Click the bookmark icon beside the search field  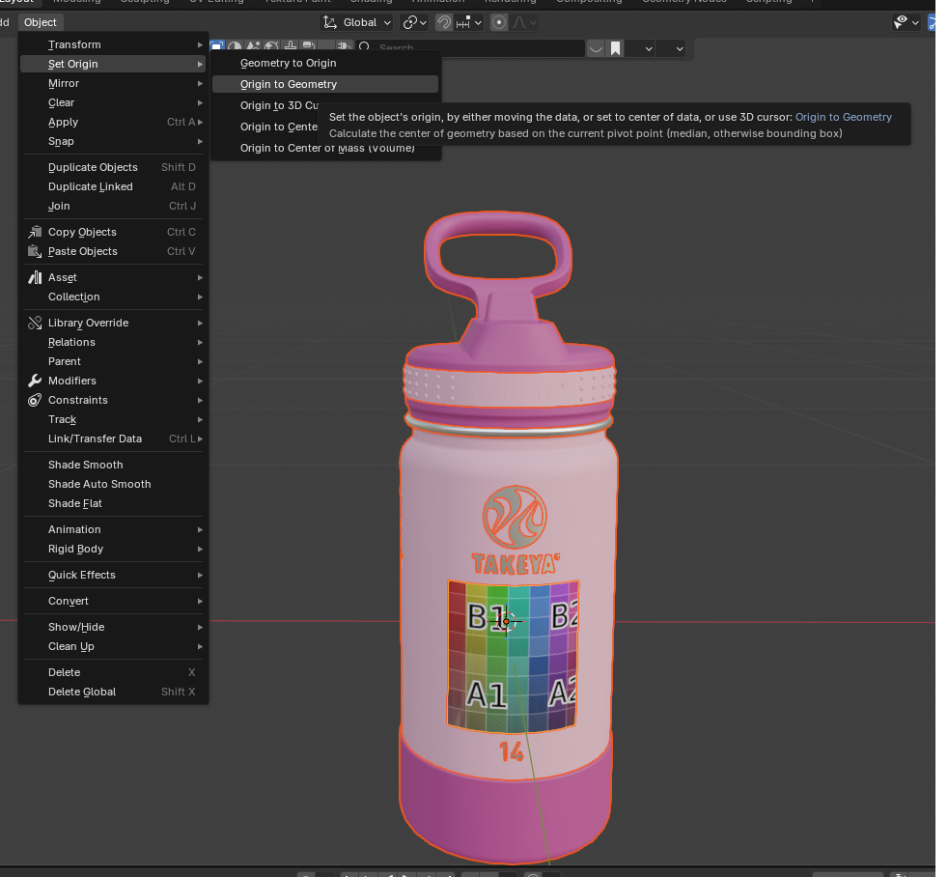tap(615, 48)
